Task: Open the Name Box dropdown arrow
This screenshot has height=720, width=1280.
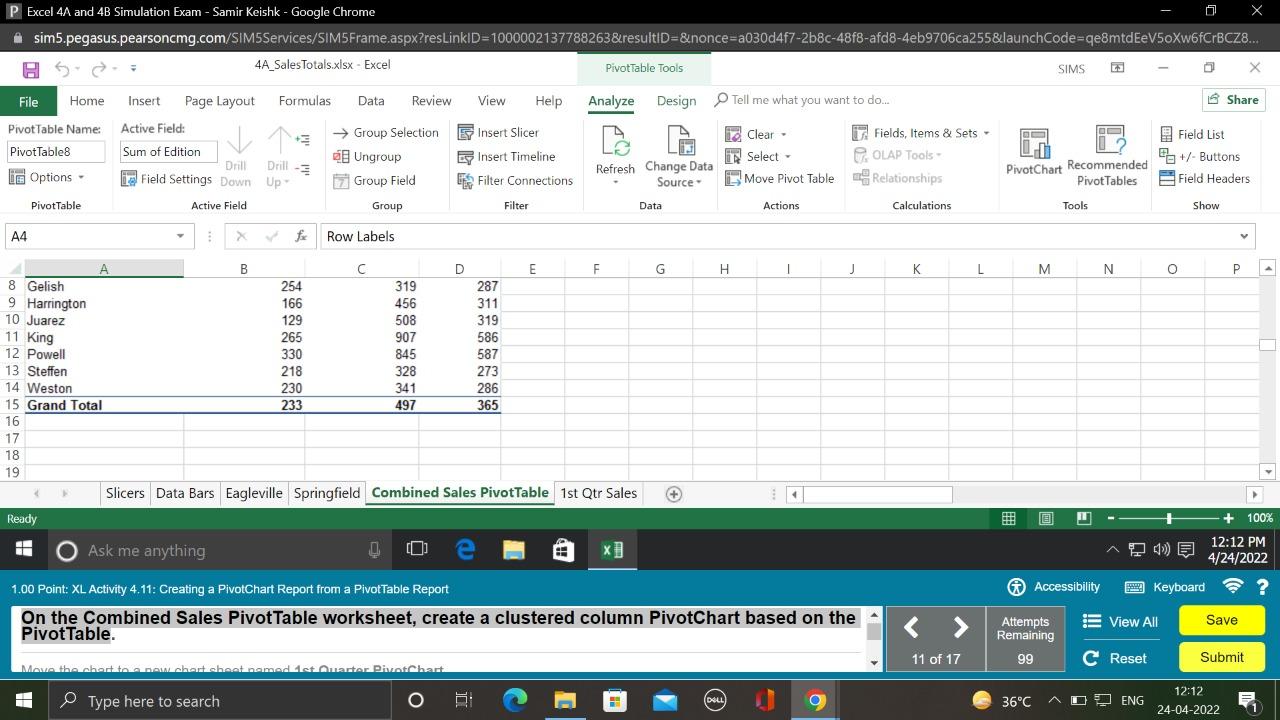Action: (180, 236)
